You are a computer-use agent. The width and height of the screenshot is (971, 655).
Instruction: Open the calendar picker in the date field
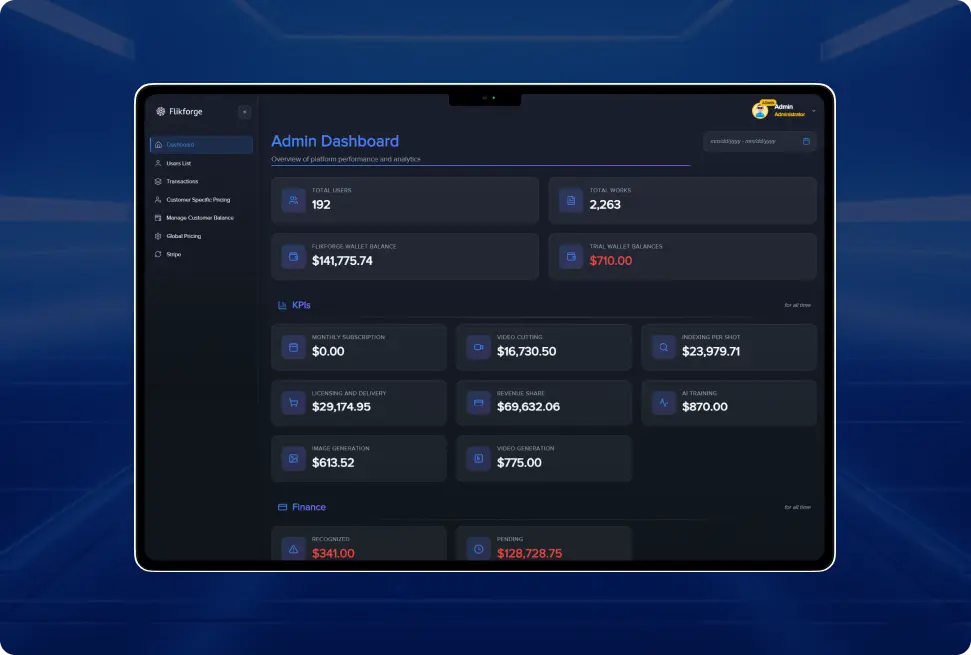[x=807, y=141]
